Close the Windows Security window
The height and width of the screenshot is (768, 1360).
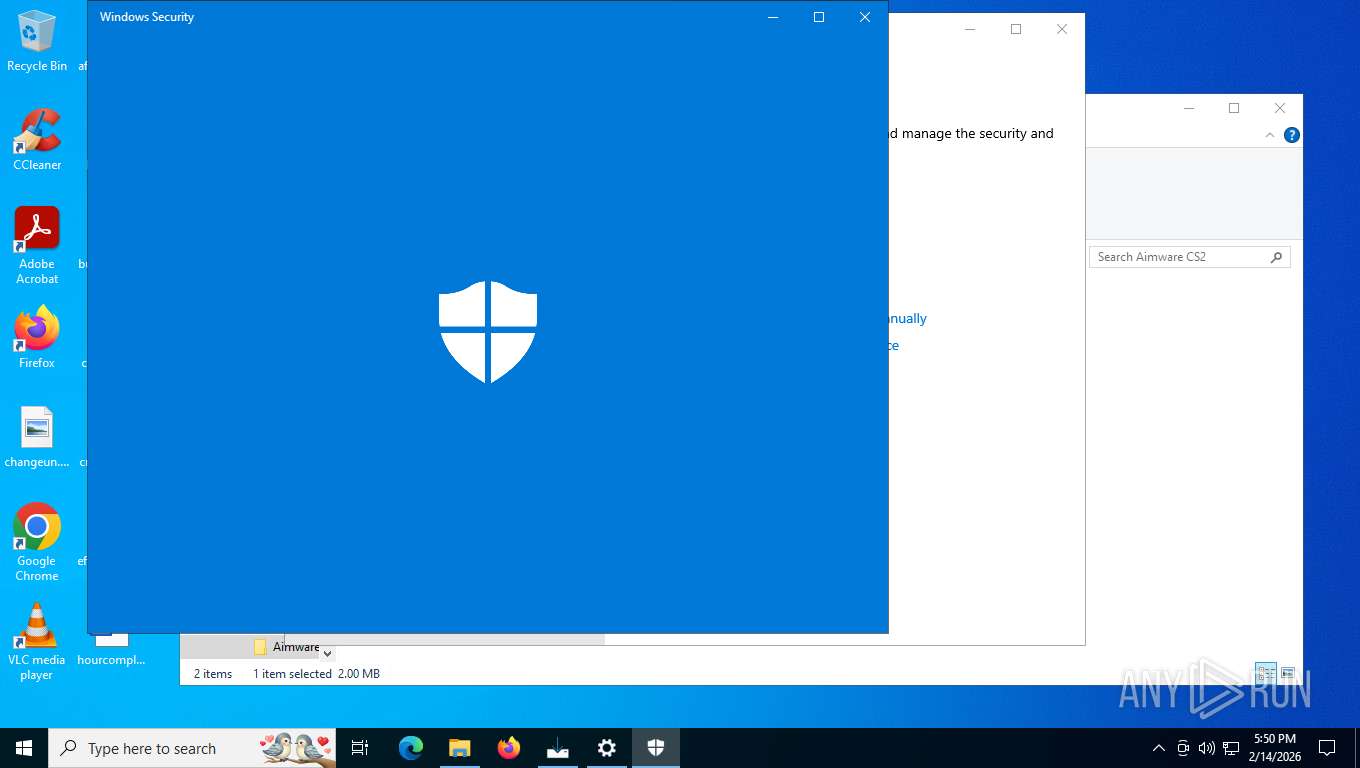865,17
